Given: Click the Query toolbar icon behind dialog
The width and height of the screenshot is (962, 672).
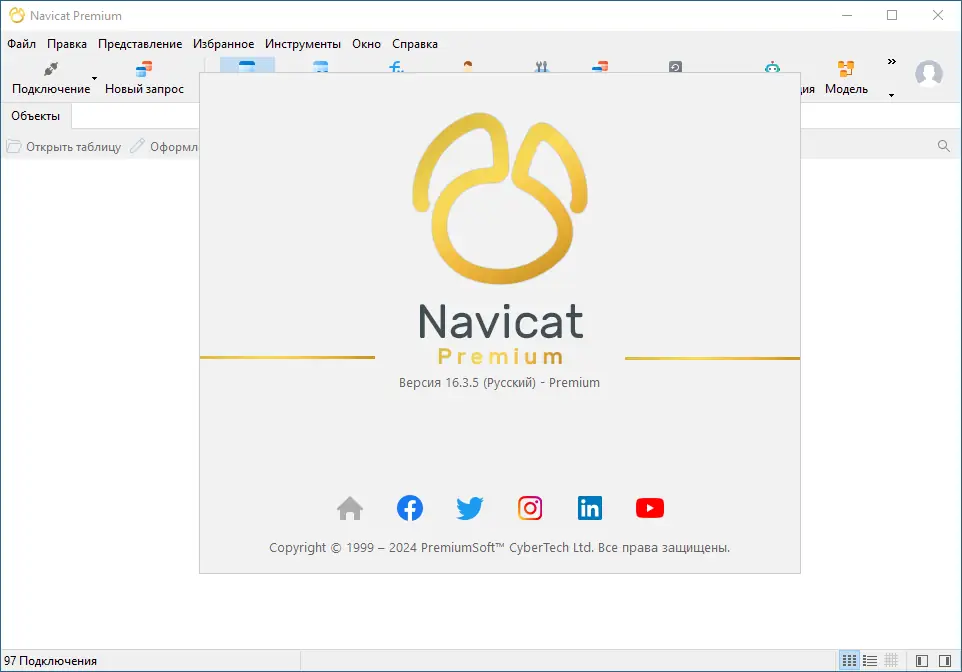Looking at the screenshot, I should 600,66.
